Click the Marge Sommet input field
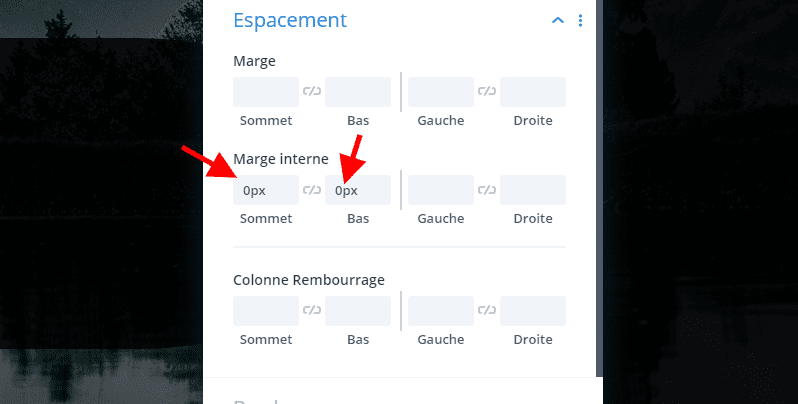798x404 pixels. coord(266,92)
